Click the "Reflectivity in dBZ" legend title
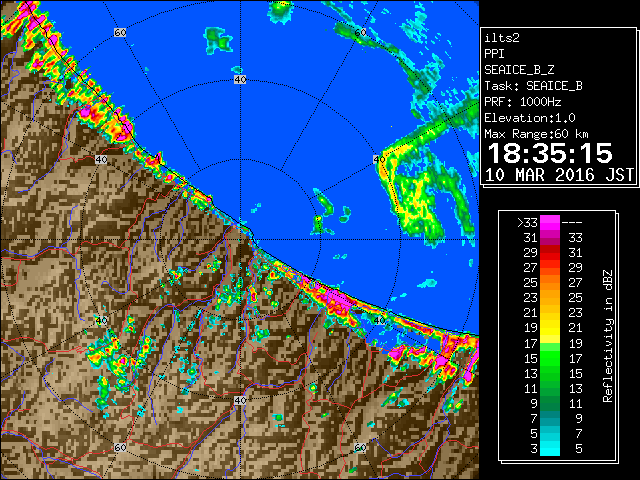Viewport: 640px width, 480px height. pyautogui.click(x=608, y=336)
